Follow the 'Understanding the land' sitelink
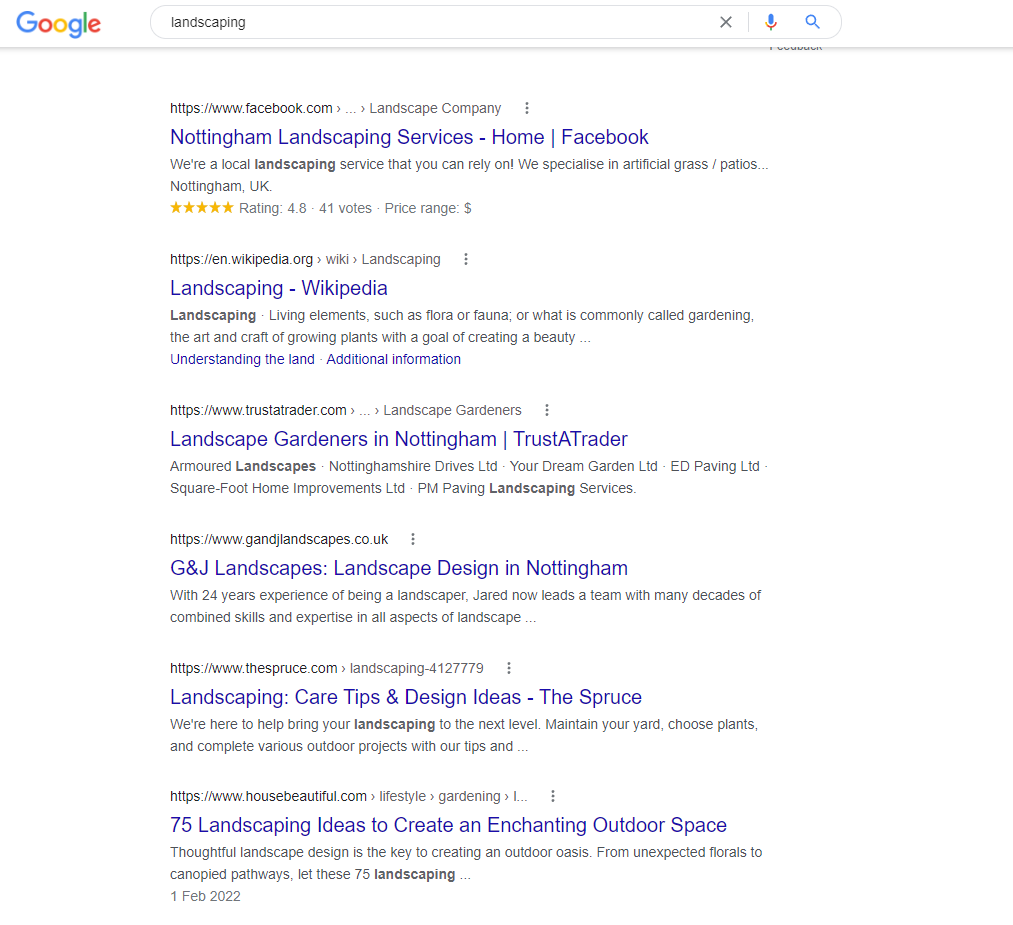Image resolution: width=1013 pixels, height=925 pixels. tap(242, 359)
